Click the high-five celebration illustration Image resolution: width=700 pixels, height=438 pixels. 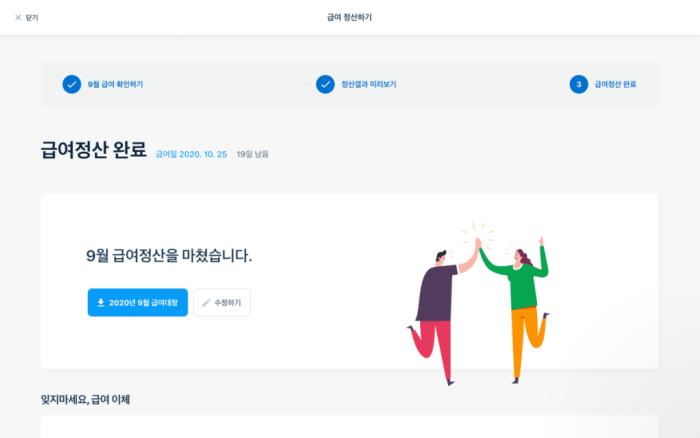pos(478,304)
